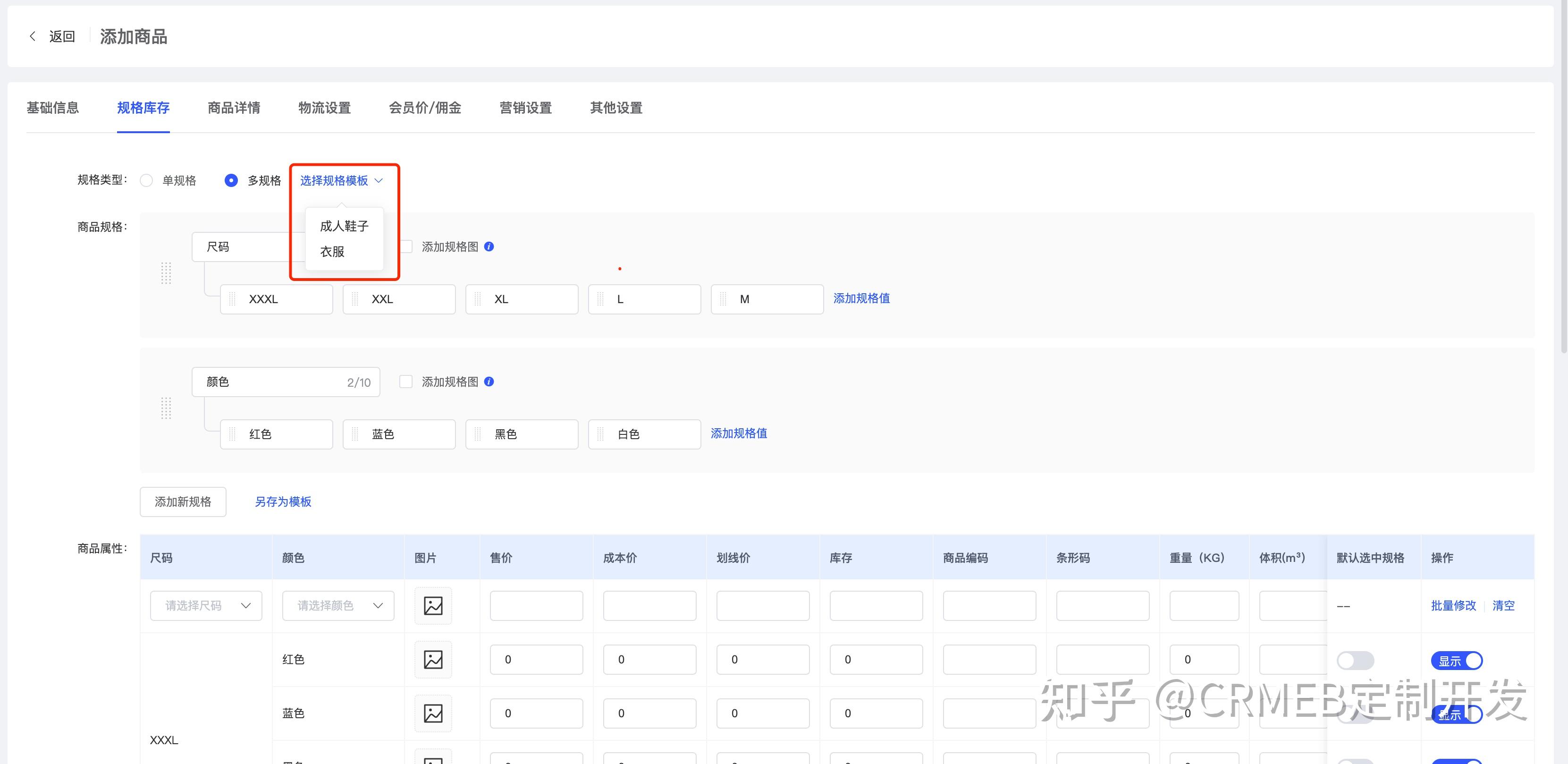The image size is (1568, 764).
Task: Click the 清空 link
Action: 1503,606
